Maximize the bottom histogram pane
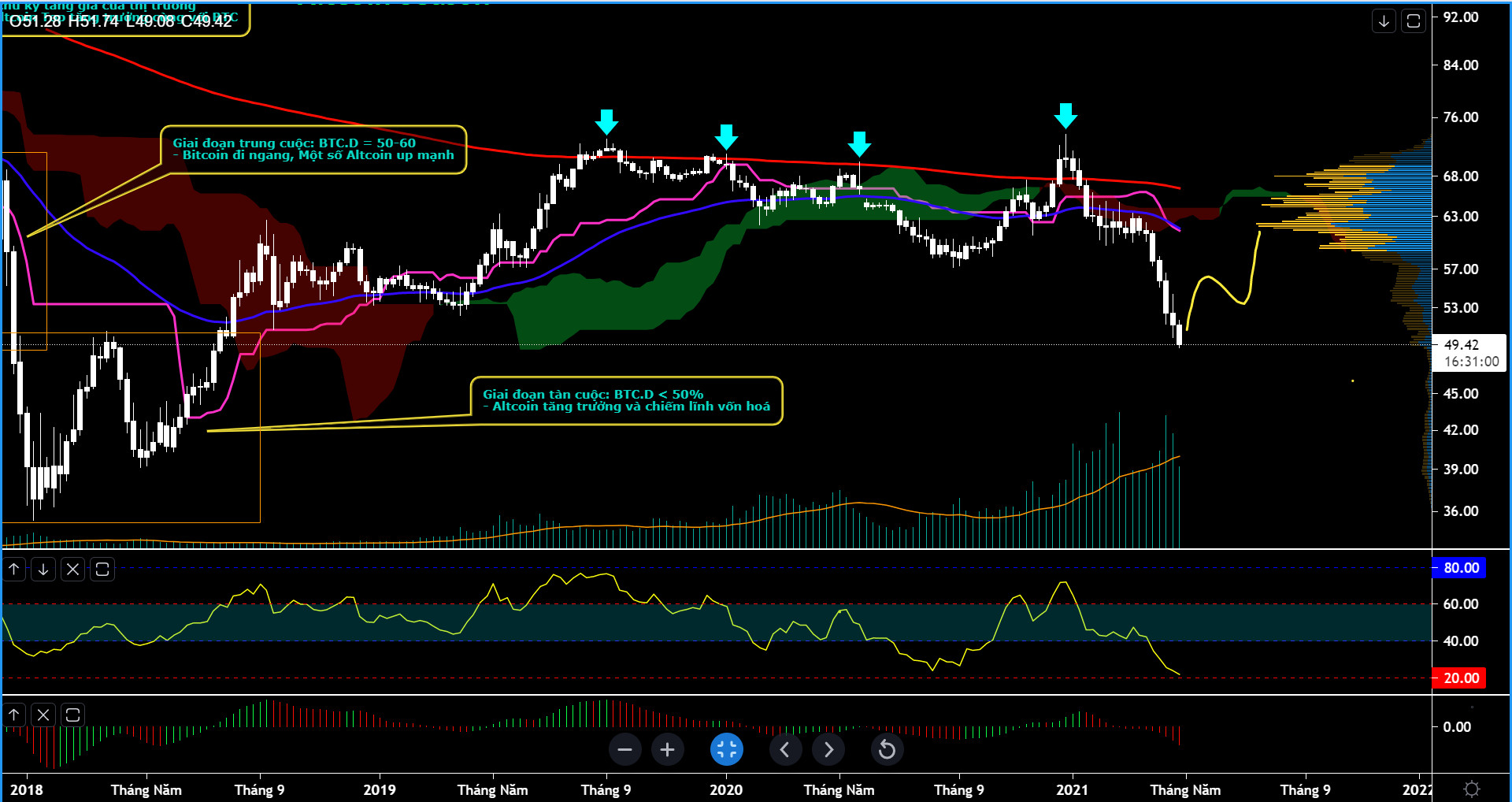Image resolution: width=1512 pixels, height=802 pixels. 72,715
